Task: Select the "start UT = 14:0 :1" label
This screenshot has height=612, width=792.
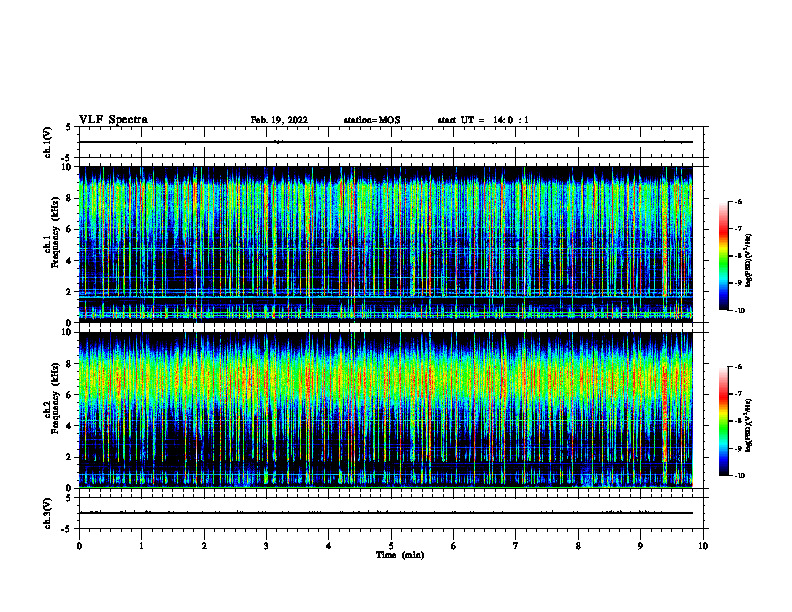Action: pos(483,120)
